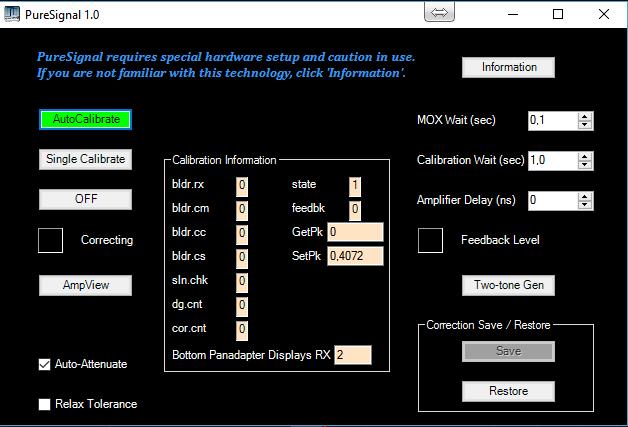Screen dimensions: 628x427
Task: Click the Feedback Level indicator box
Action: pos(431,240)
